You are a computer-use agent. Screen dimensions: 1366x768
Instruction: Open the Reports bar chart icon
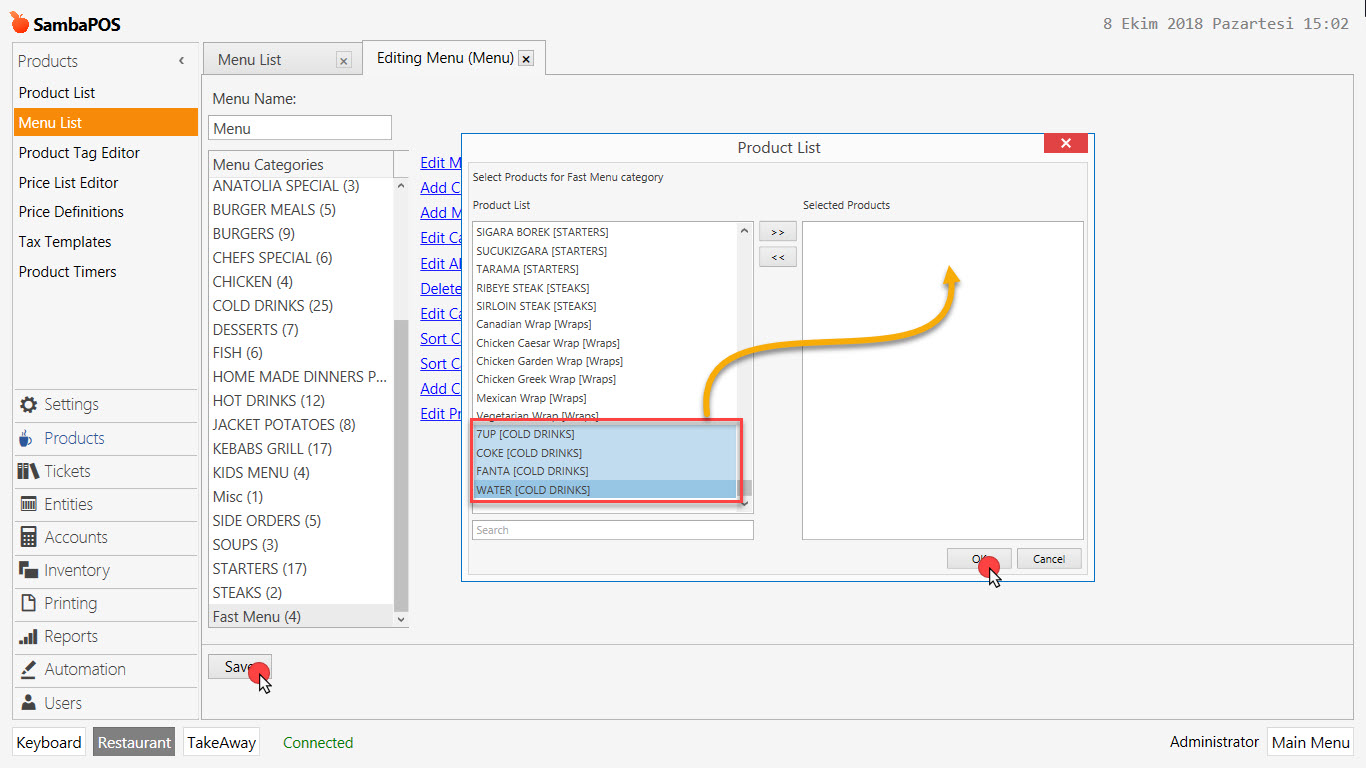click(30, 637)
